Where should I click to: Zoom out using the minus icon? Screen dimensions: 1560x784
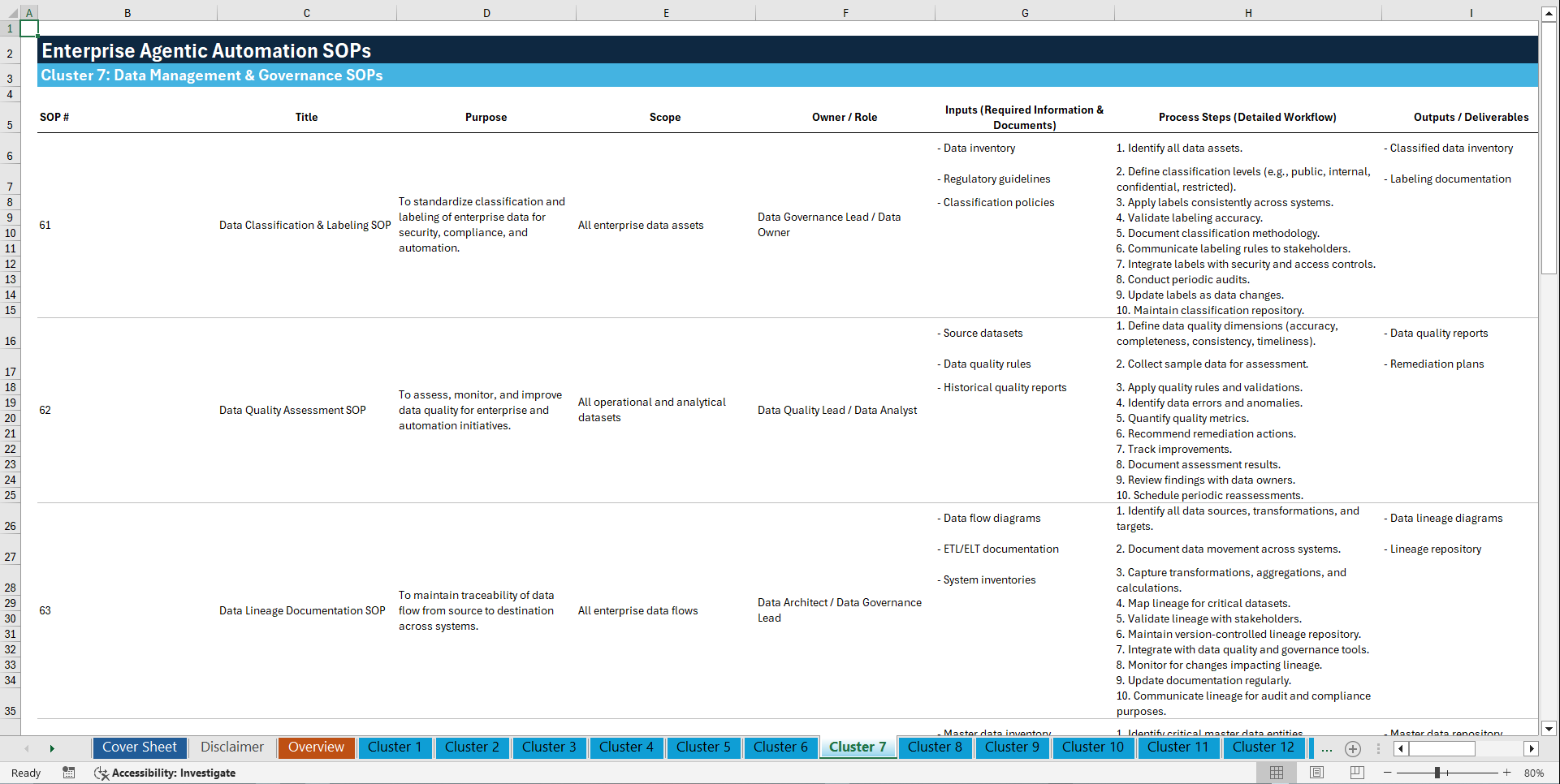click(1387, 773)
